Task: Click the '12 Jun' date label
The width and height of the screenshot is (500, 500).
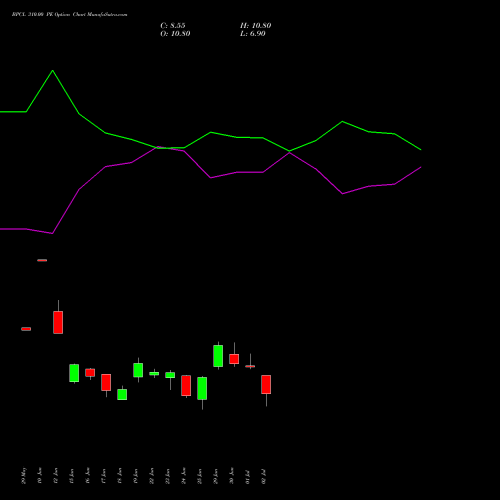Action: tap(56, 476)
